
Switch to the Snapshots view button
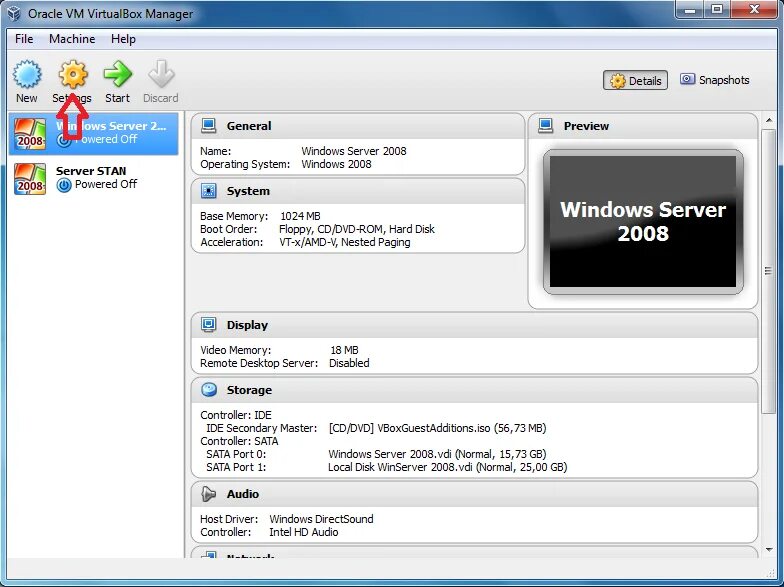(x=714, y=80)
